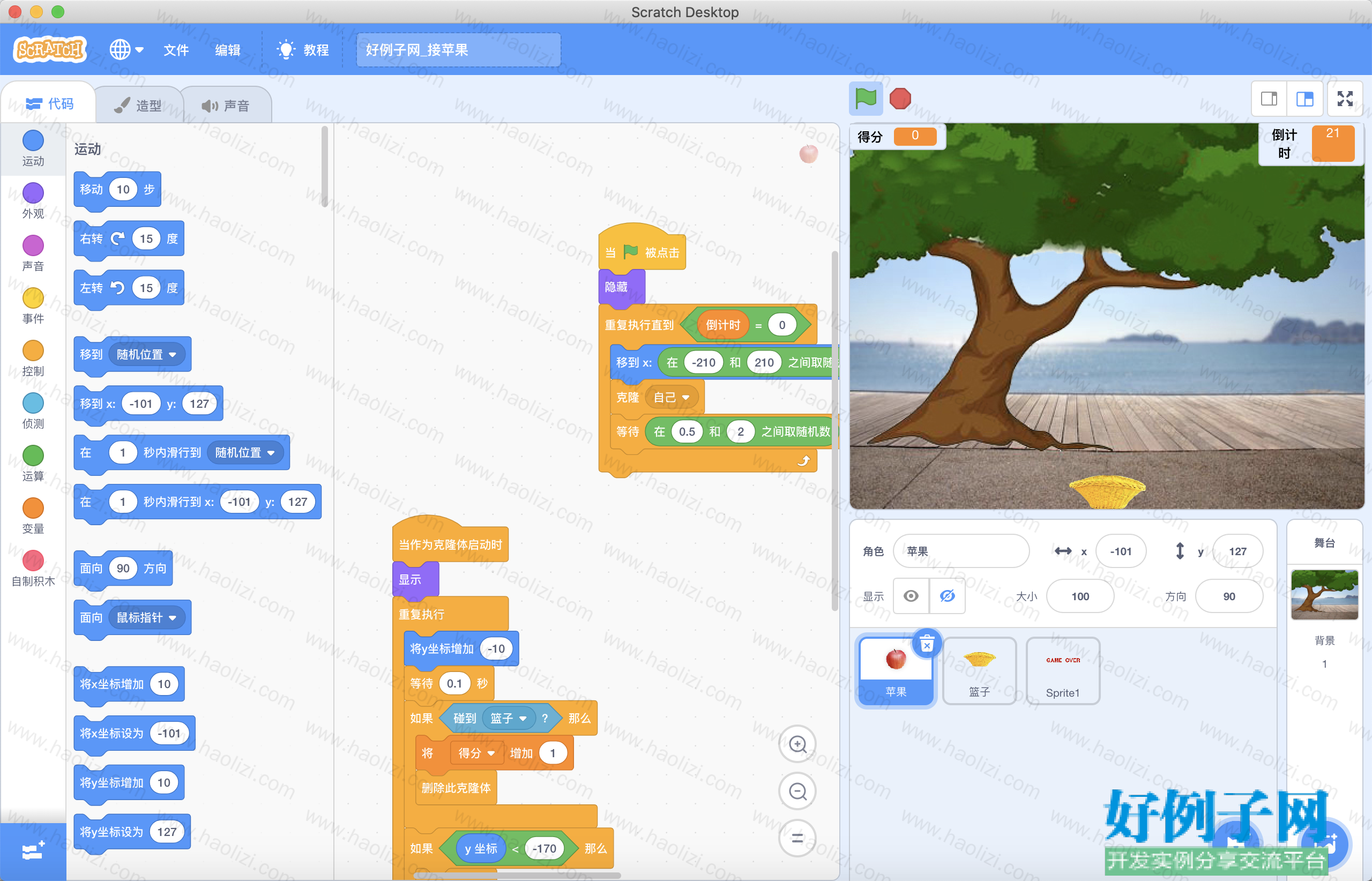The height and width of the screenshot is (881, 1372).
Task: Select the 苹果 sprite thumbnail
Action: click(896, 671)
